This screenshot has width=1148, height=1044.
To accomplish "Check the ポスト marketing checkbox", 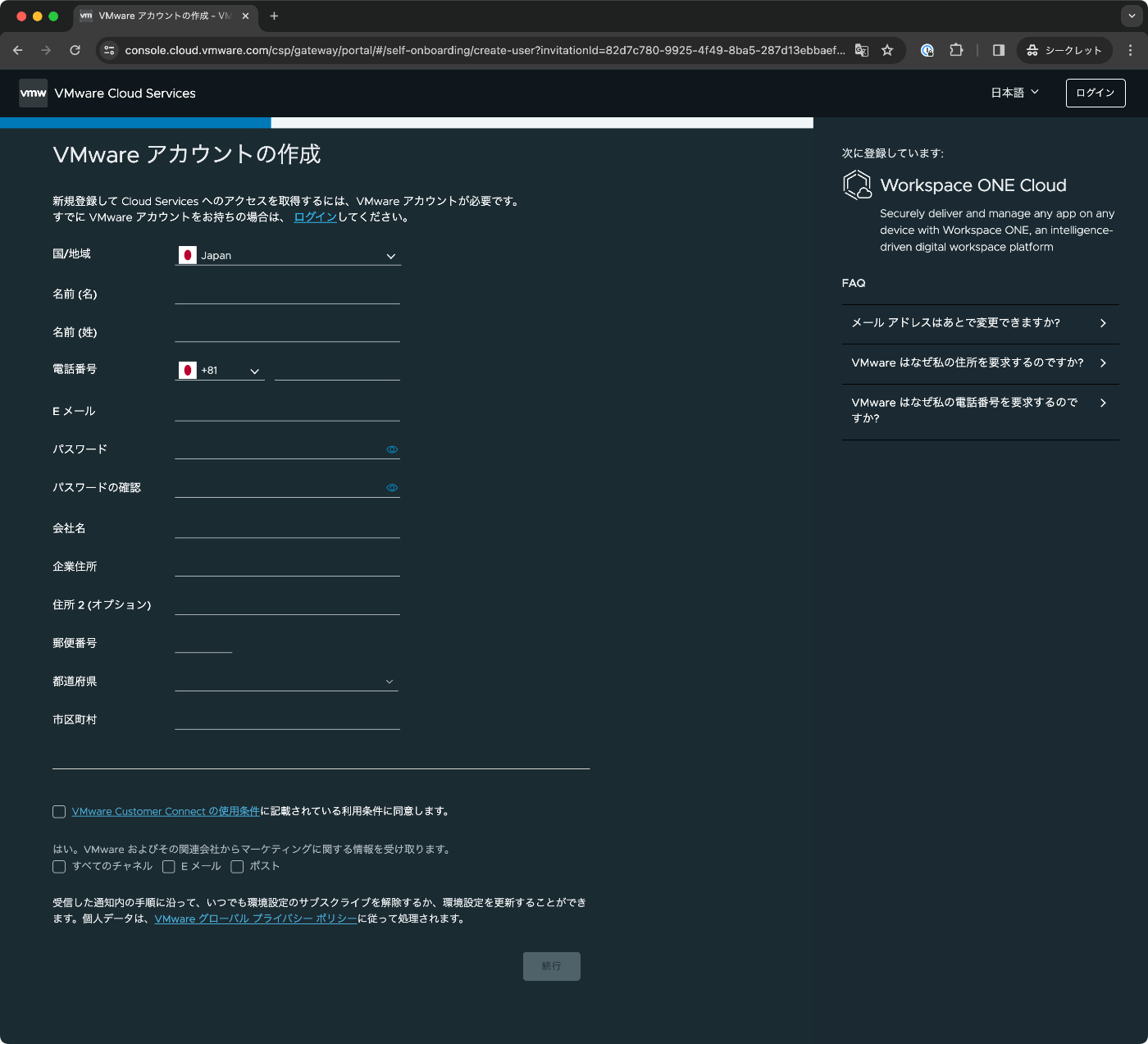I will coord(237,867).
